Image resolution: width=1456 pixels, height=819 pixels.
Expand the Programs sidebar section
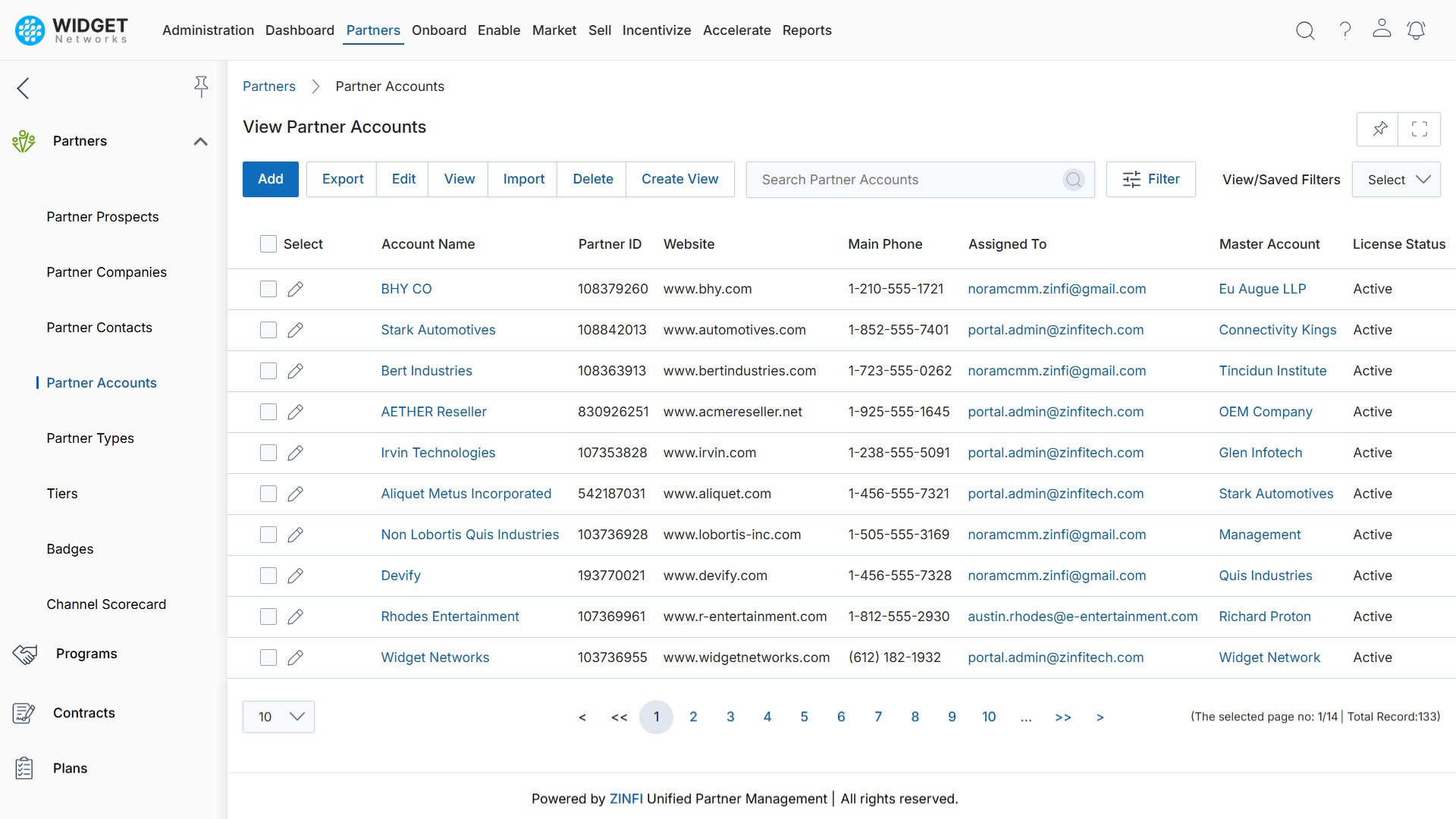pos(86,654)
